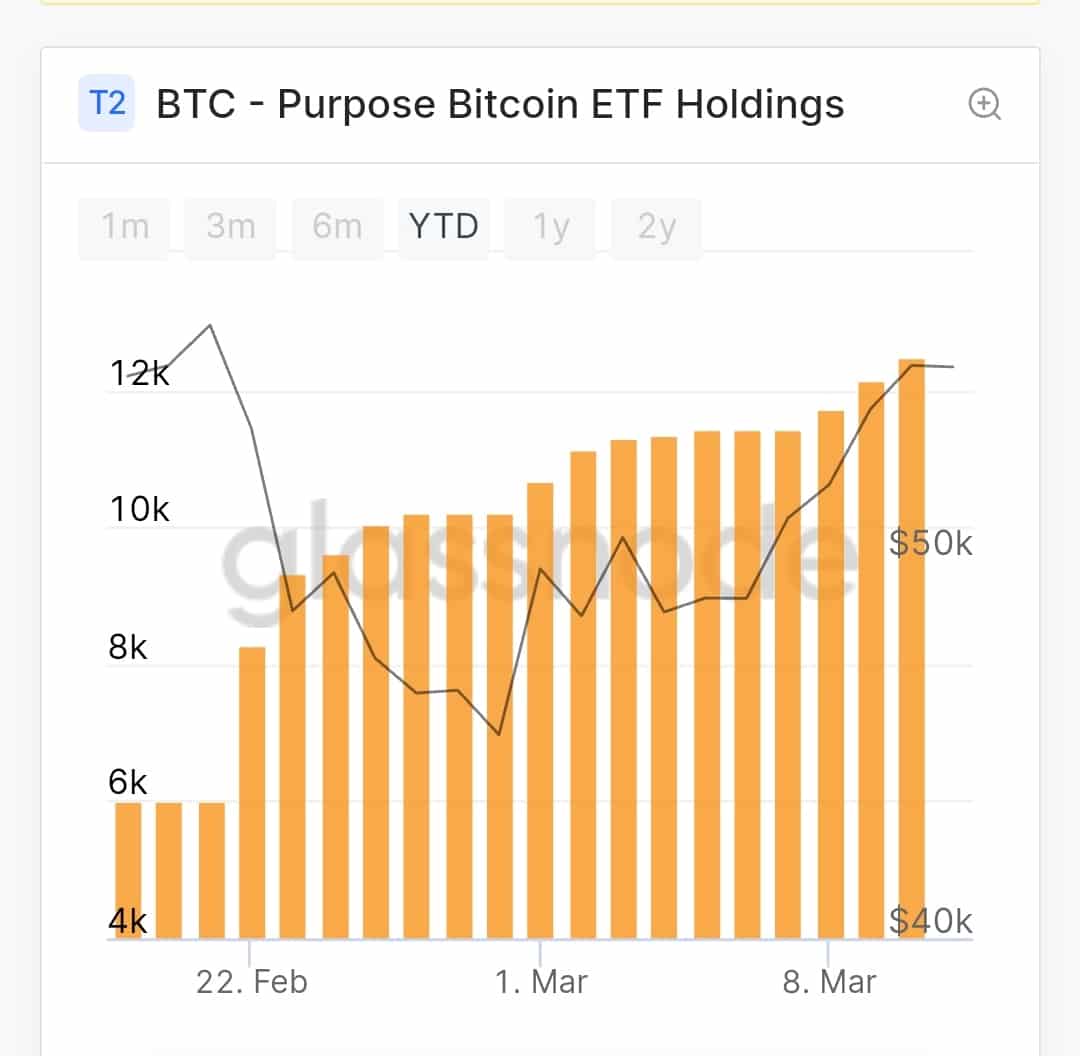Click the chart title text
The height and width of the screenshot is (1056, 1080).
(x=500, y=104)
